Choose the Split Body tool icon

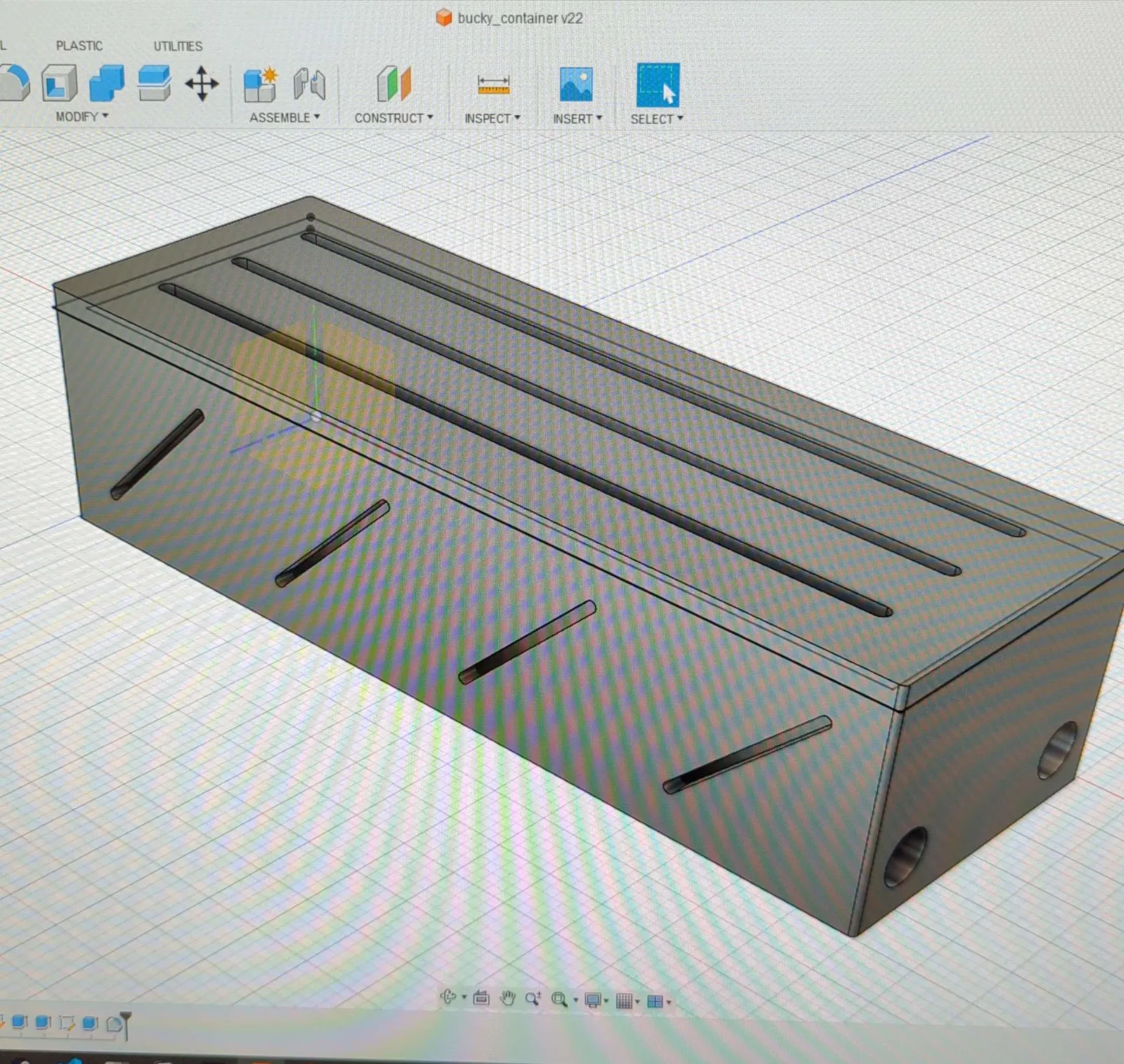[x=154, y=83]
